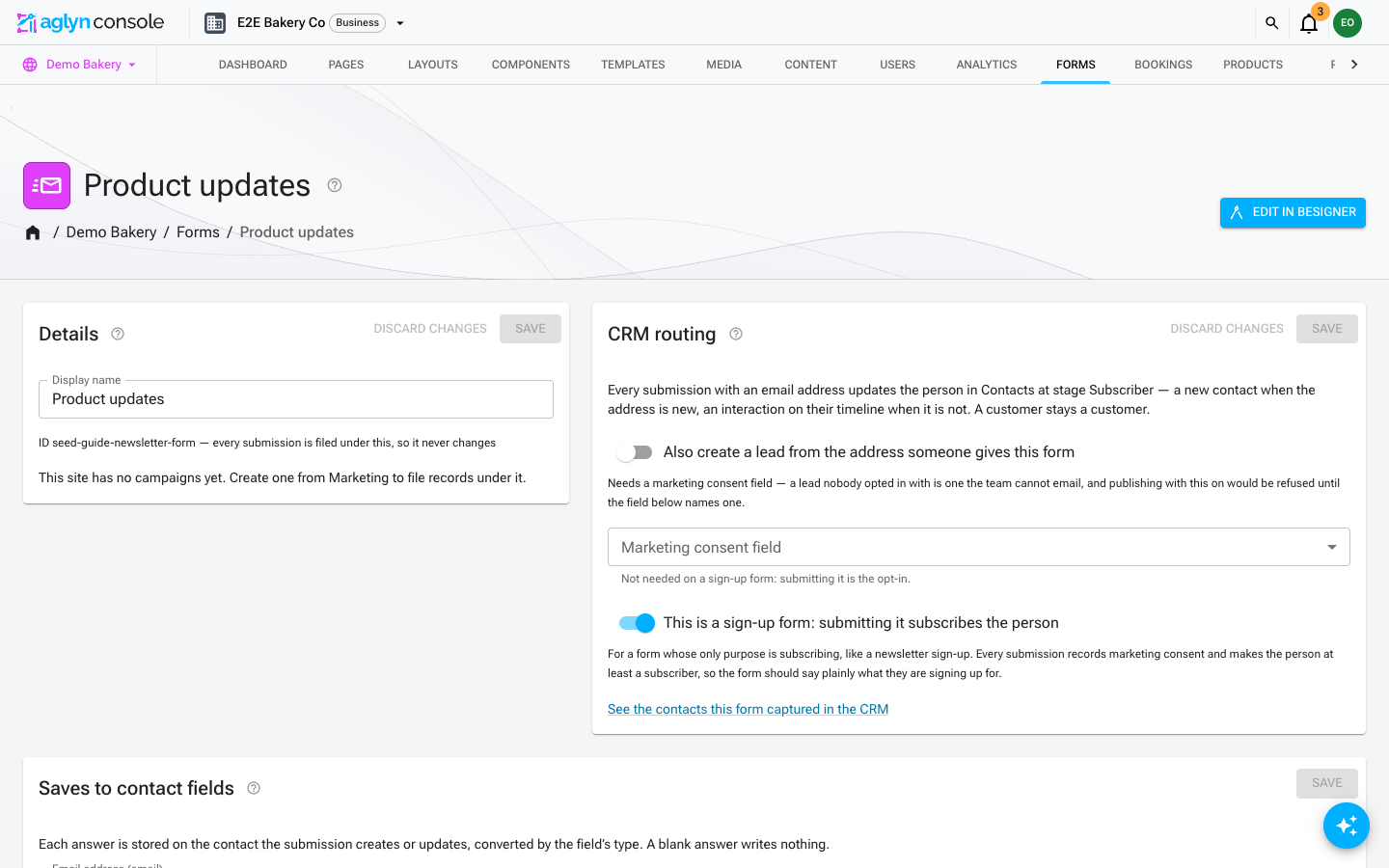Open the Layouts tab
Viewport: 1389px width, 868px height.
click(433, 65)
